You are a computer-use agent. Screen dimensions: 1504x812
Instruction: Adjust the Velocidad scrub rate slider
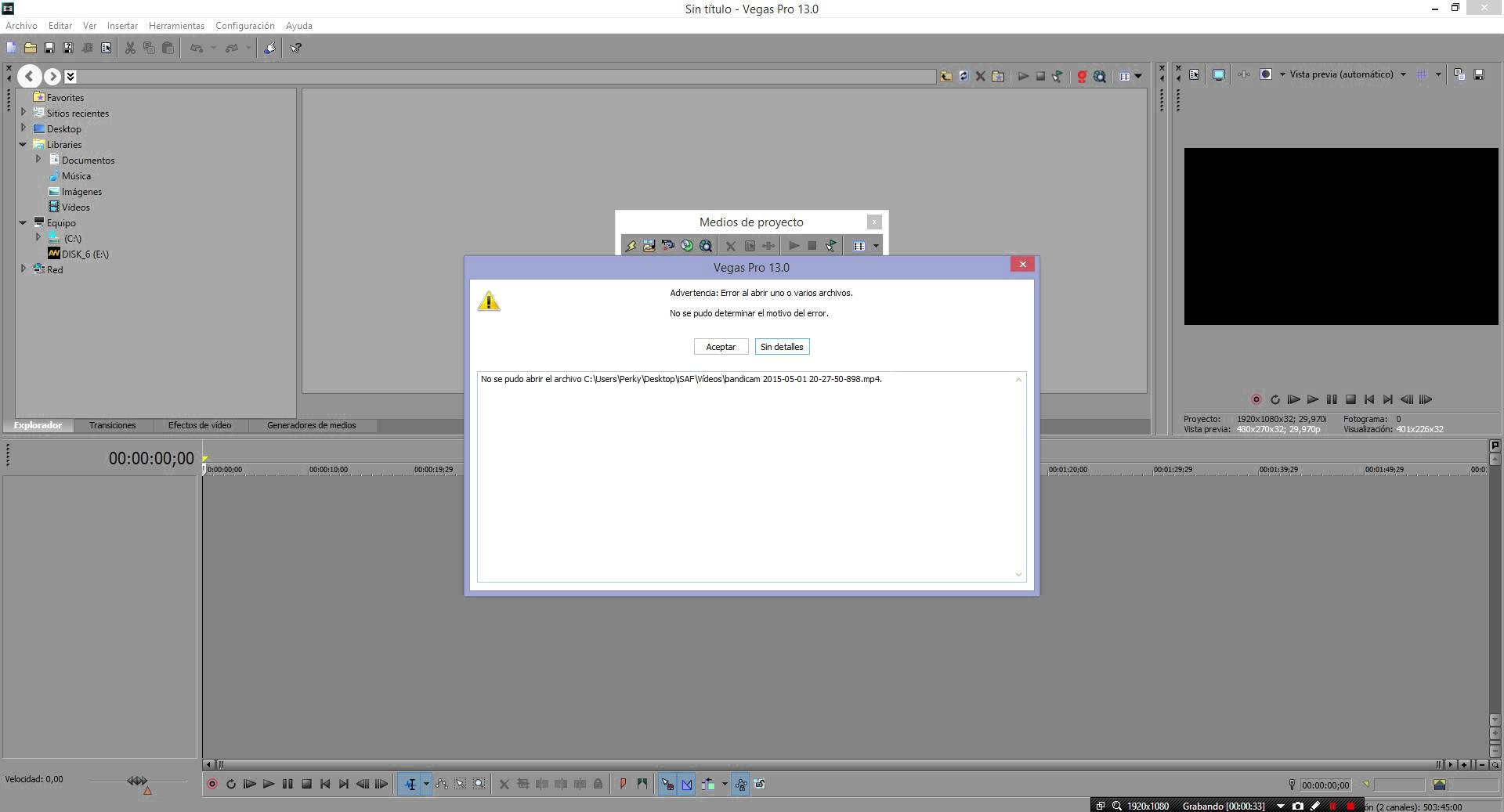[x=138, y=781]
